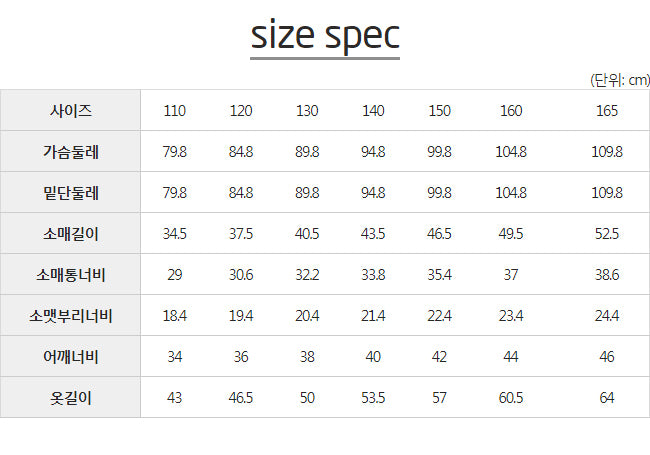Click the 소매통너비 row header
This screenshot has height=455, width=650.
[71, 275]
